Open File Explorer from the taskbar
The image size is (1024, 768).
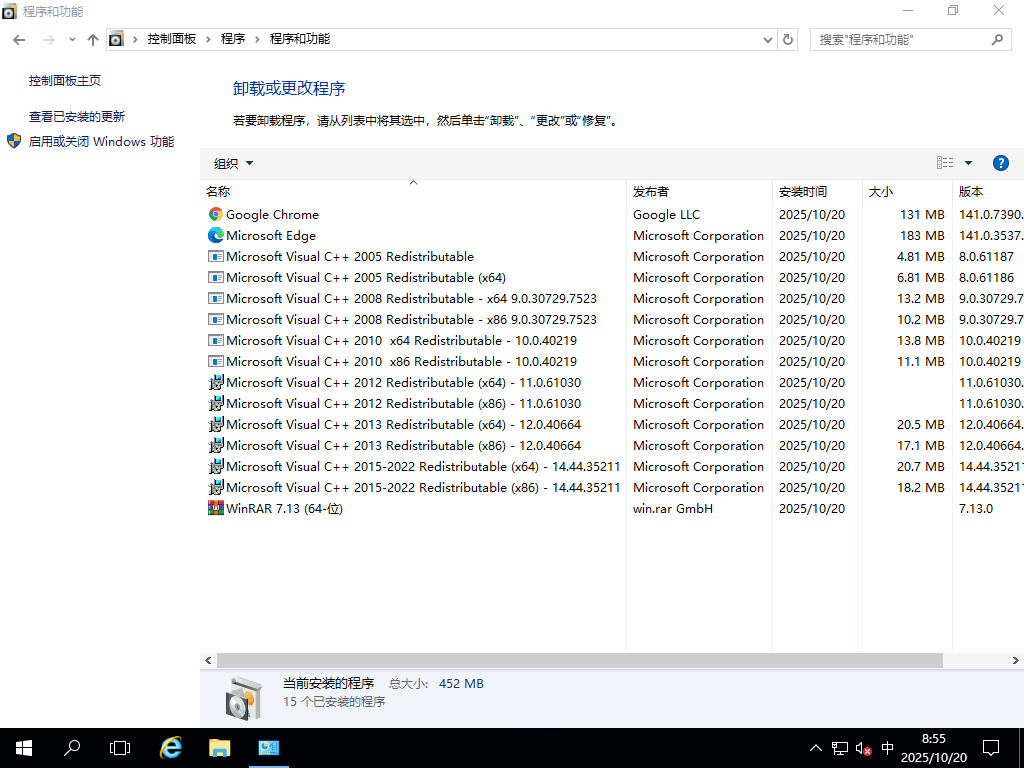[x=219, y=747]
